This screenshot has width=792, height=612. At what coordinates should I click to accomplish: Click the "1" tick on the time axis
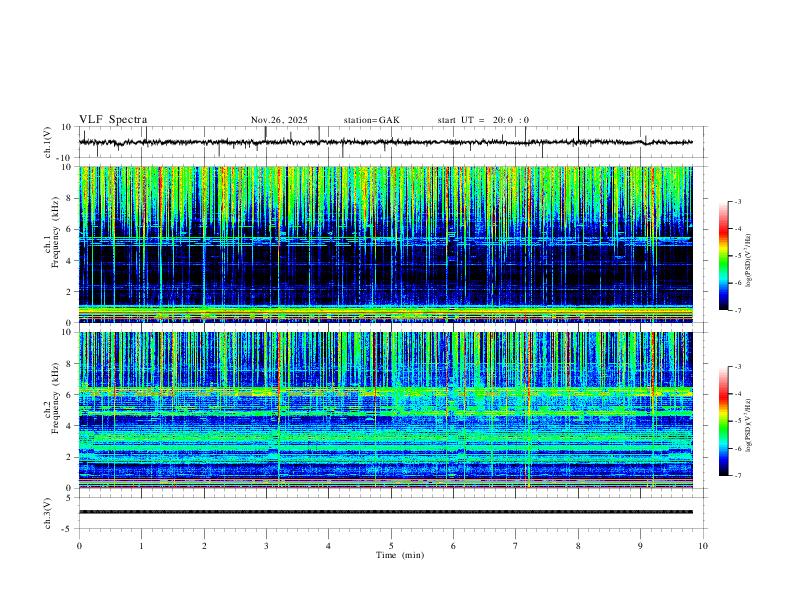[141, 546]
